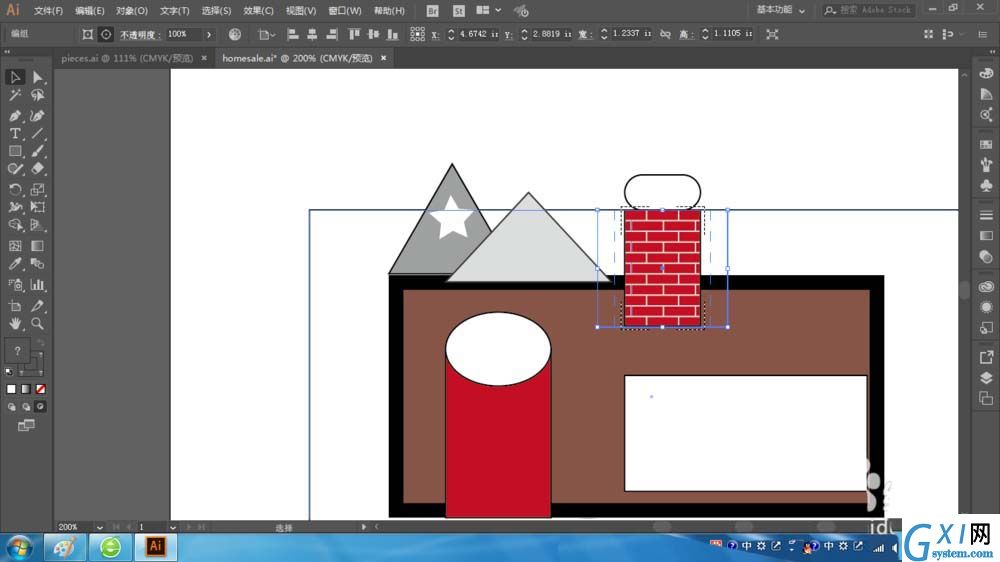This screenshot has height=562, width=1000.
Task: Open the 窗口(W) menu
Action: point(344,11)
